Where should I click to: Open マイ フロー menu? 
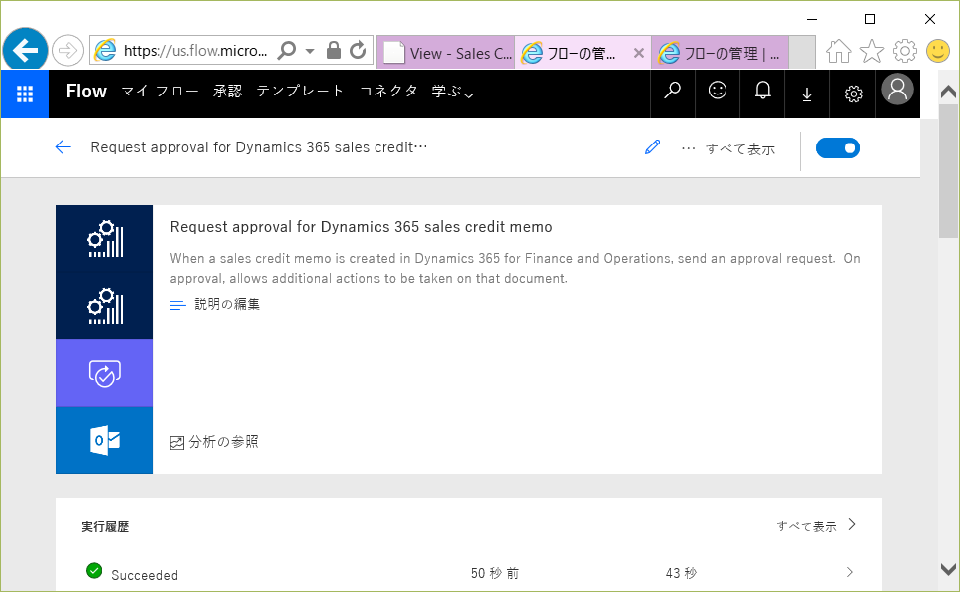(x=160, y=91)
